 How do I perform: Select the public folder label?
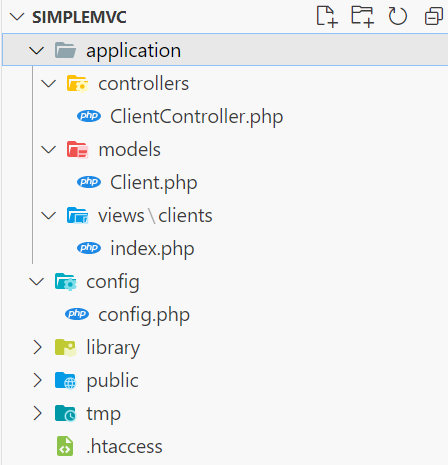113,381
